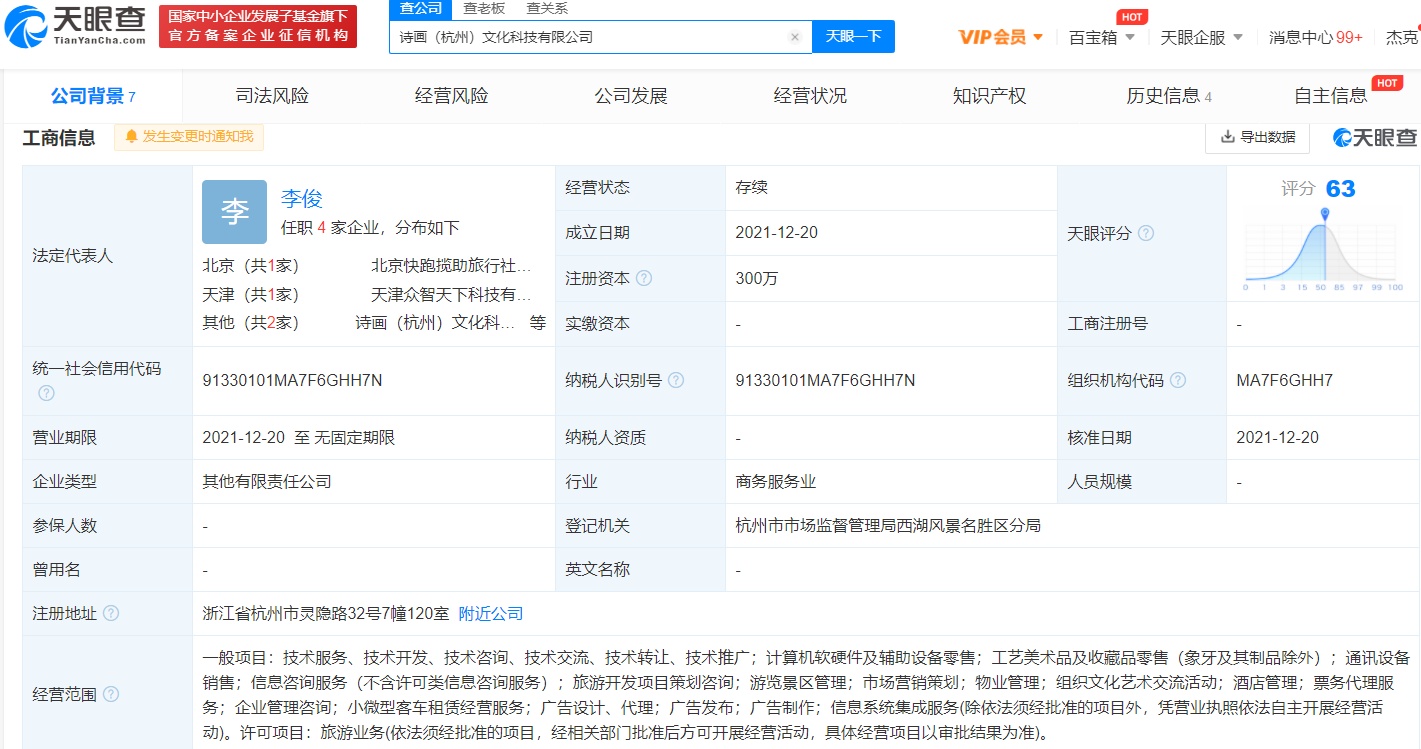The height and width of the screenshot is (749, 1421).
Task: Click help icon next to 注册地址
Action: pos(111,613)
